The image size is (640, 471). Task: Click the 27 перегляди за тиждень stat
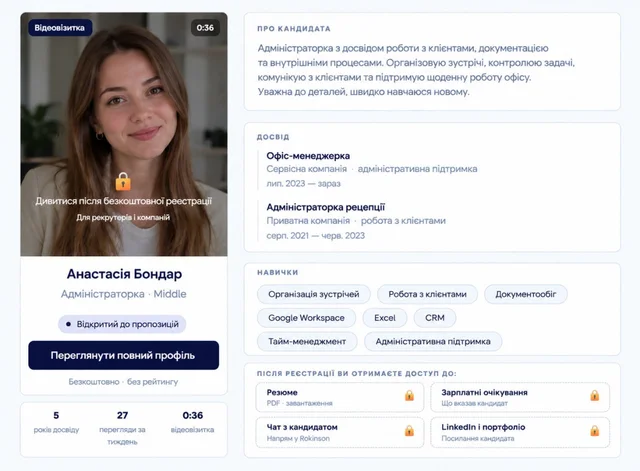pos(122,428)
